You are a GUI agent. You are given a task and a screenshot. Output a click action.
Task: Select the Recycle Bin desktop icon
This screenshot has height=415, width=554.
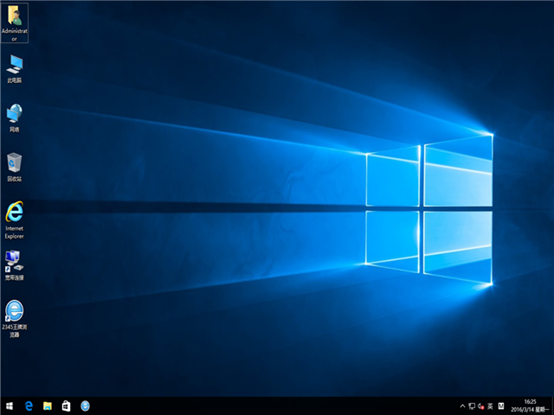pos(14,167)
